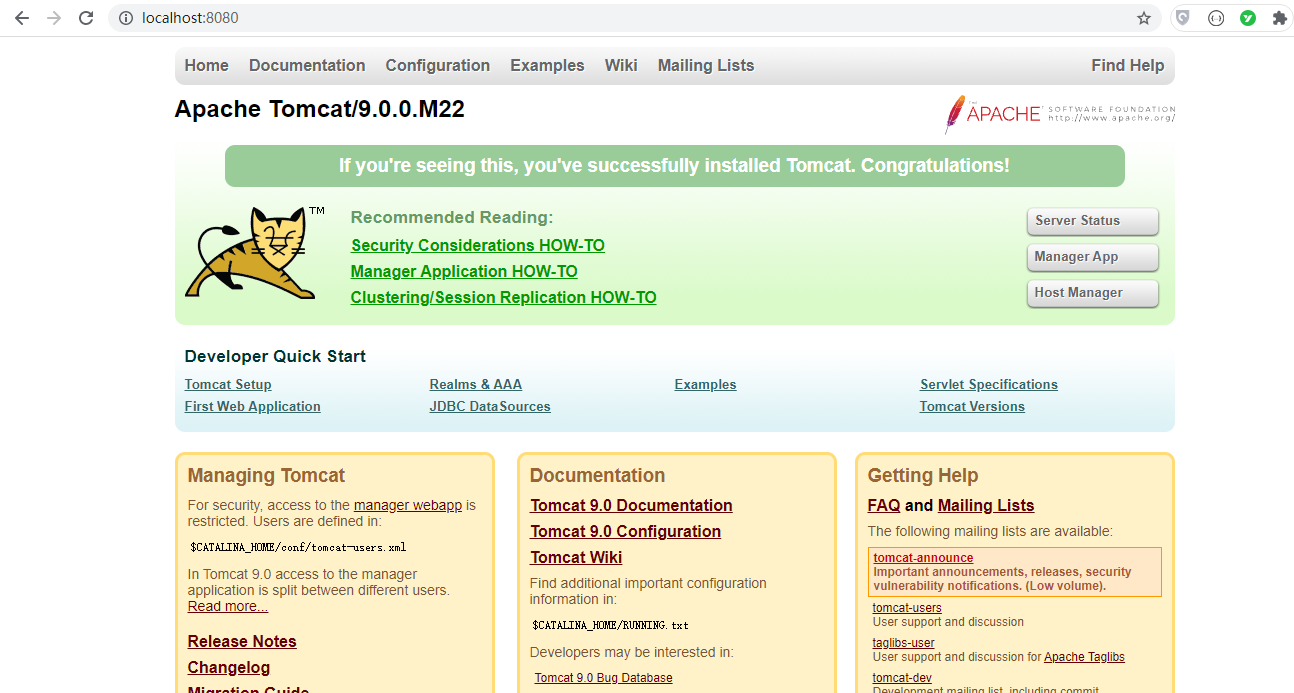Viewport: 1294px width, 693px height.
Task: Click the $CATALINA_HOME/RUNNING.txt path text
Action: click(610, 625)
